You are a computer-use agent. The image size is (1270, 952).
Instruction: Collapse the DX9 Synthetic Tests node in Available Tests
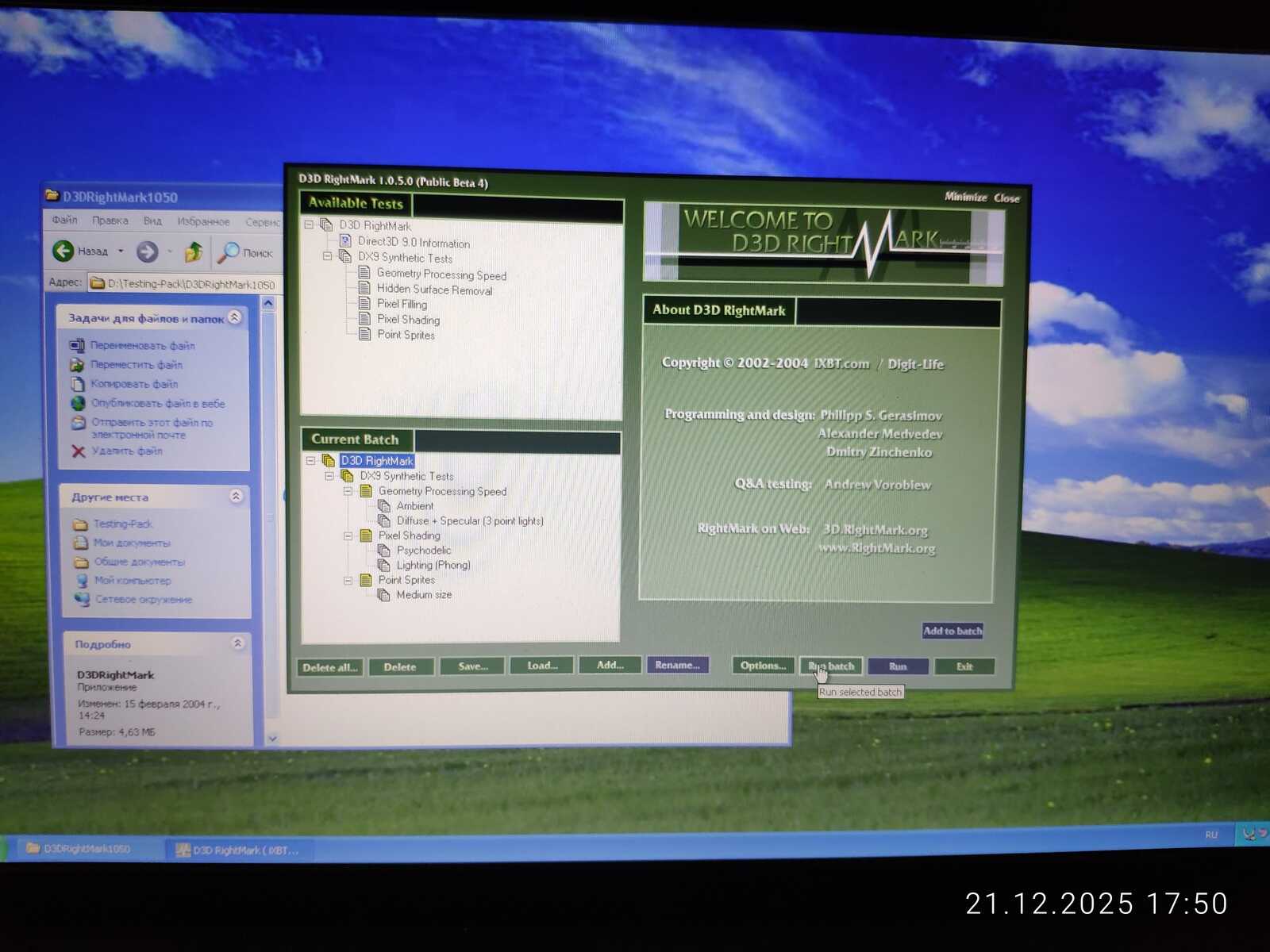click(327, 256)
